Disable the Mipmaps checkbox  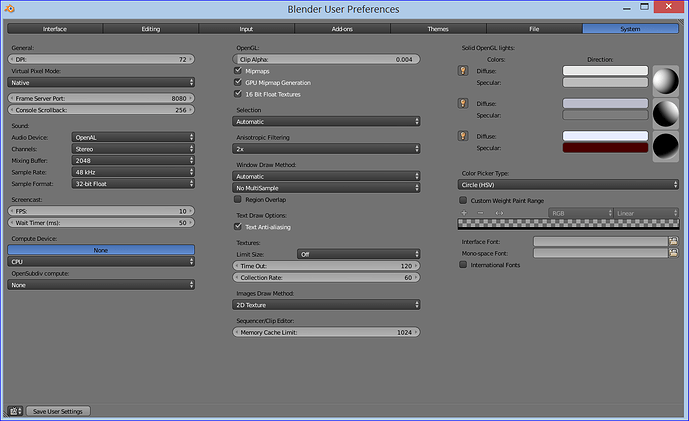238,70
